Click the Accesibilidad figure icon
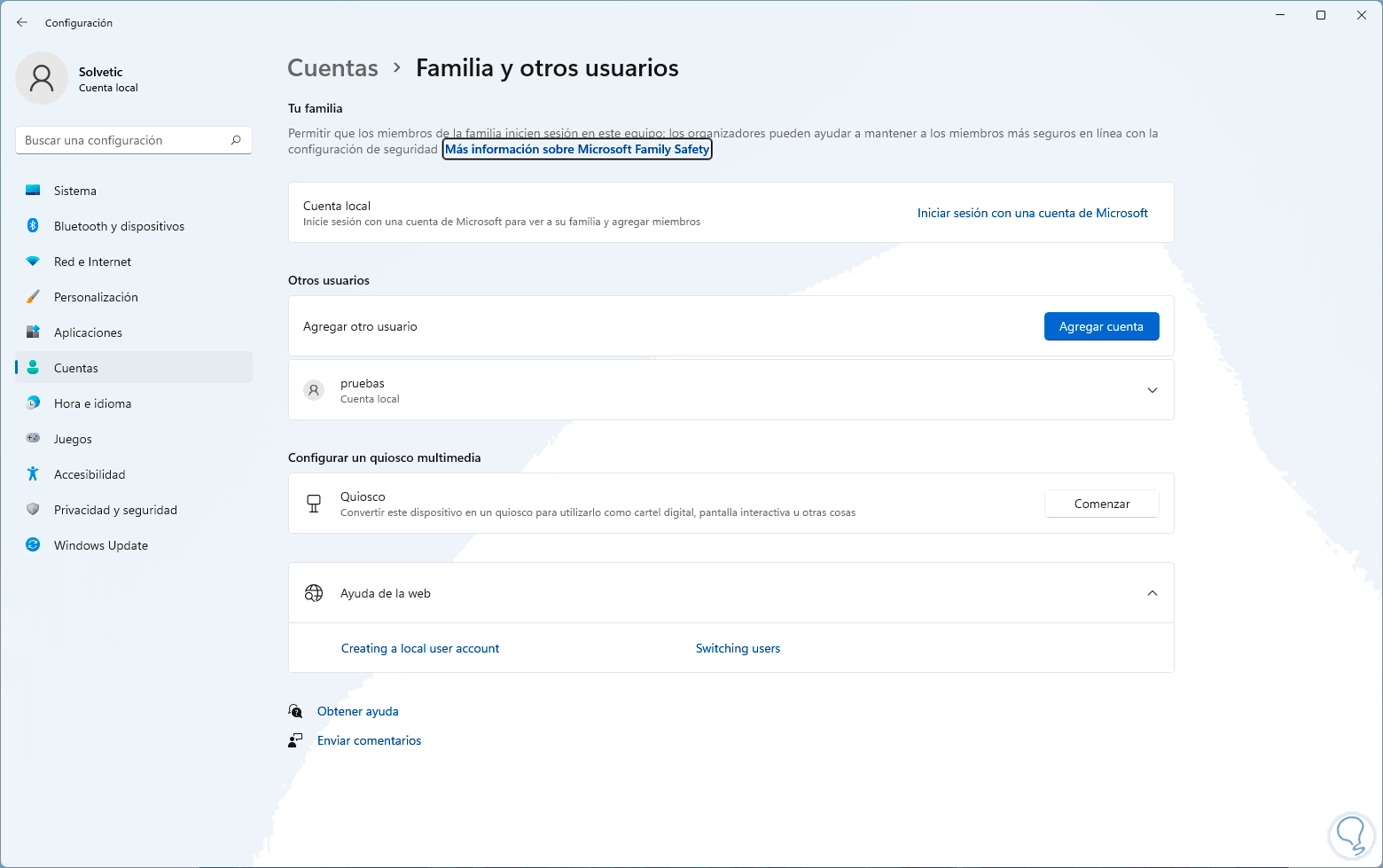Viewport: 1383px width, 868px height. click(x=33, y=474)
